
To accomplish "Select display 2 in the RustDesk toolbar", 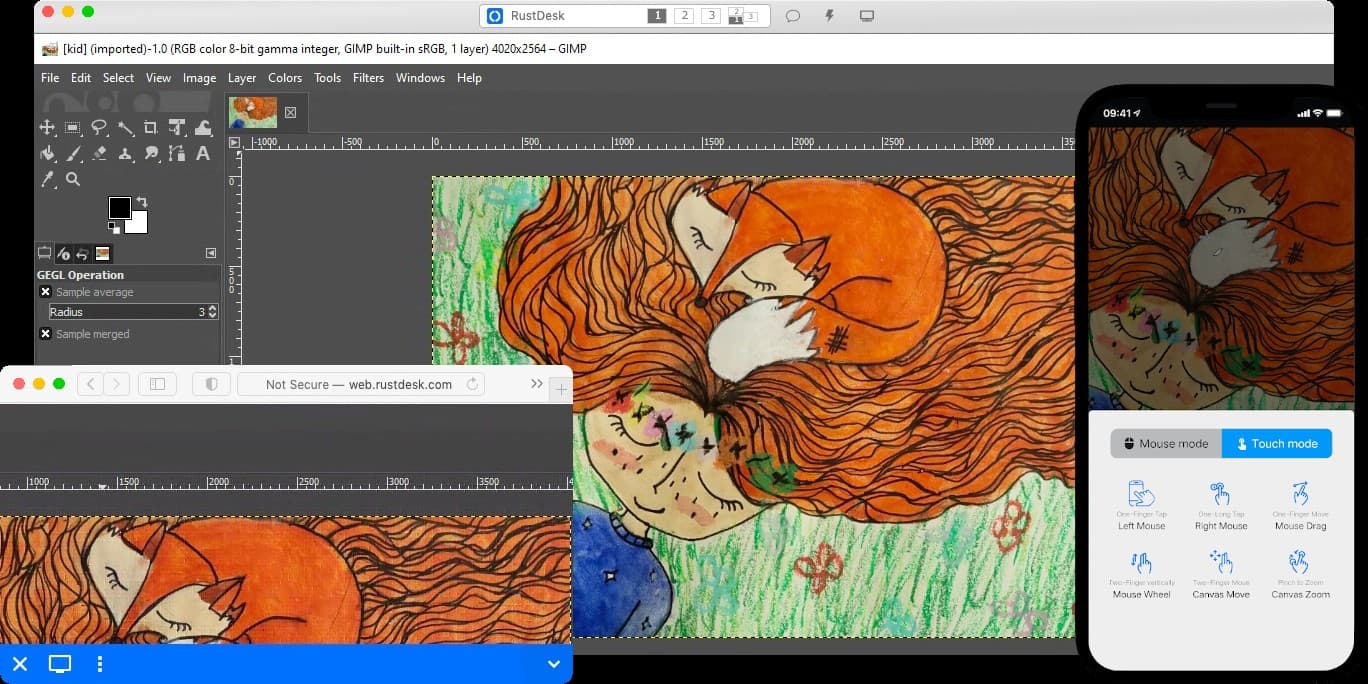I will pos(684,16).
